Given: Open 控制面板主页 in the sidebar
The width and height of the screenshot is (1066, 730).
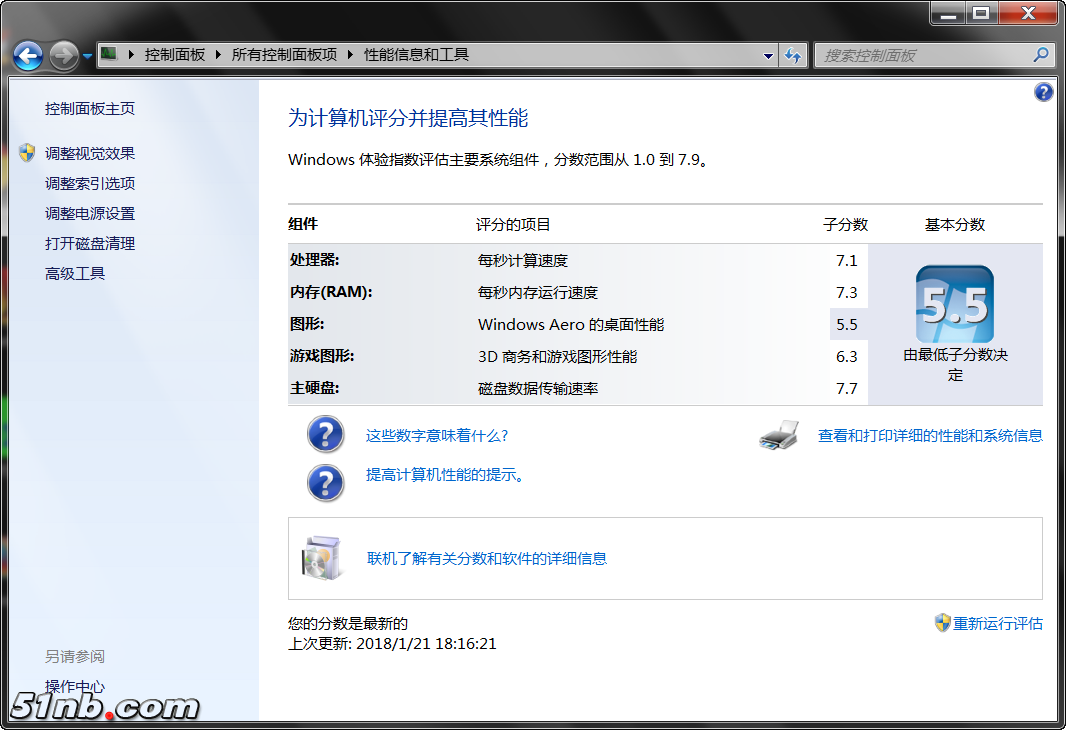Looking at the screenshot, I should (x=90, y=108).
